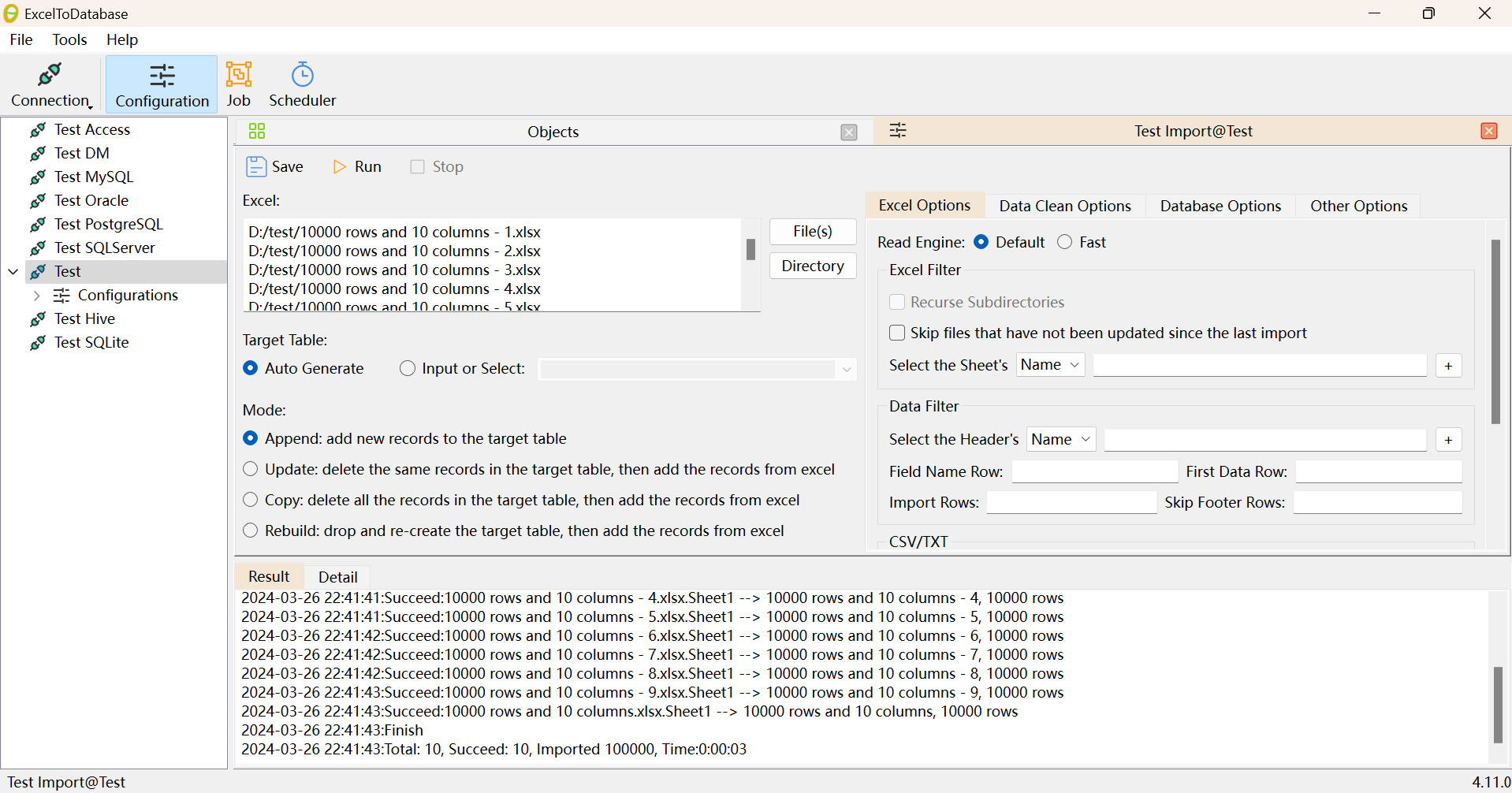This screenshot has width=1512, height=793.
Task: Click the File(s) button
Action: click(812, 232)
